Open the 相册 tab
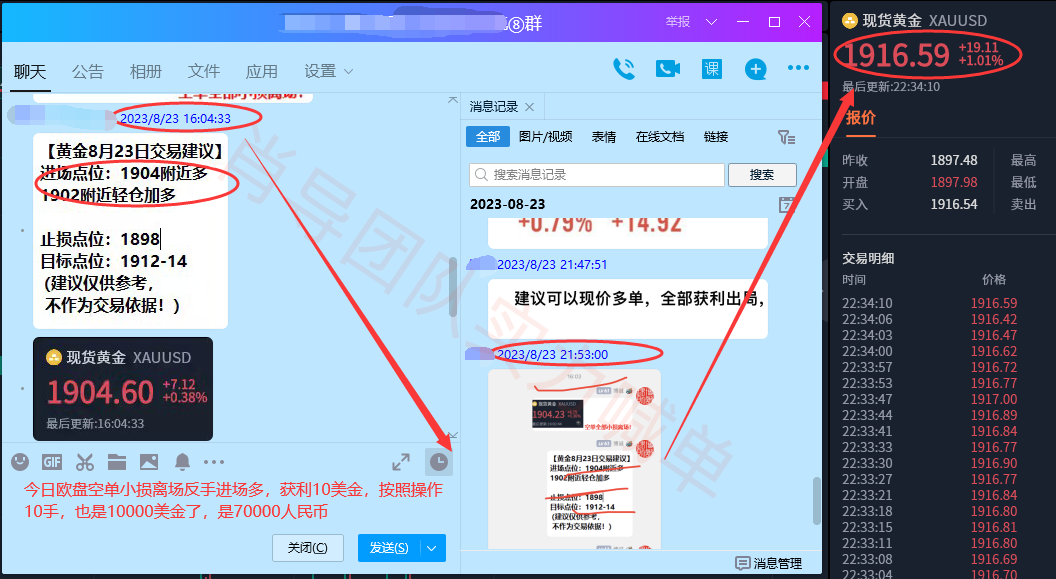Image resolution: width=1056 pixels, height=579 pixels. point(146,71)
